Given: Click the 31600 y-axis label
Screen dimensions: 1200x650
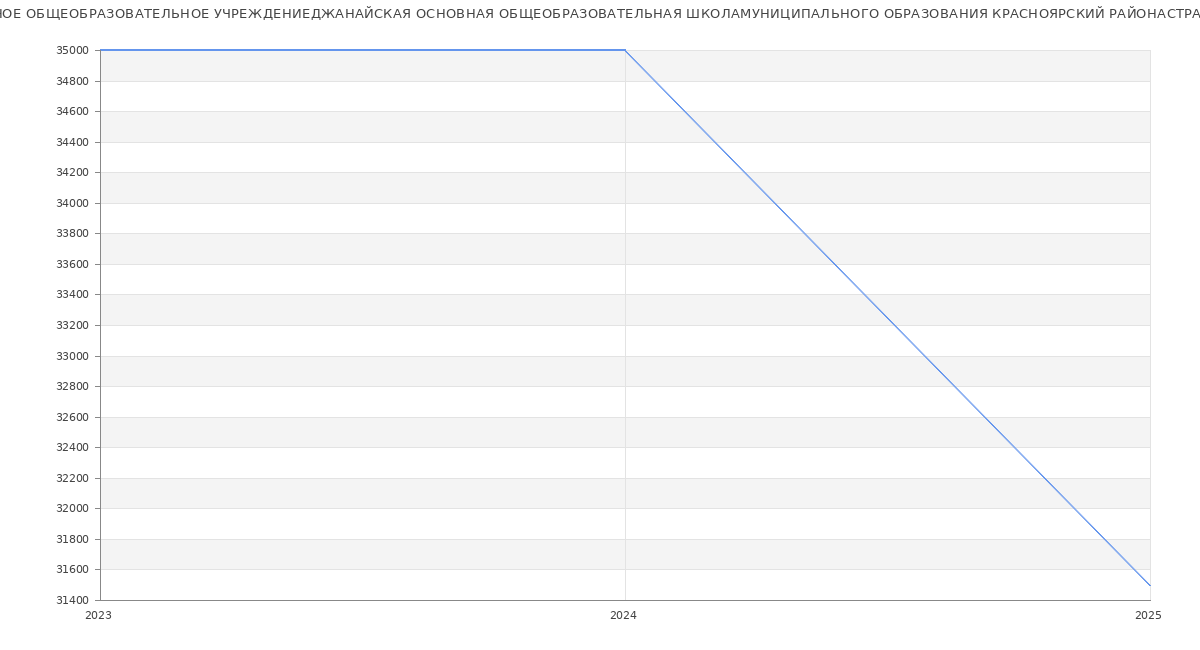Looking at the screenshot, I should [72, 569].
